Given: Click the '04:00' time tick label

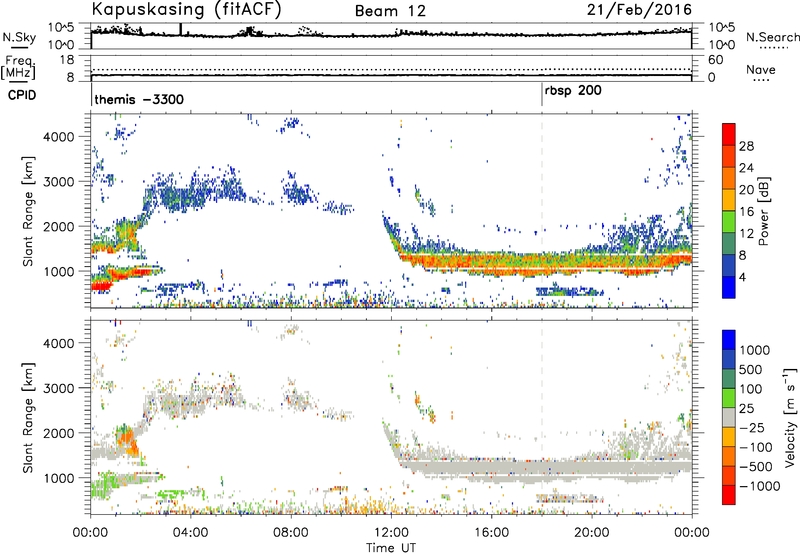Looking at the screenshot, I should (x=191, y=533).
